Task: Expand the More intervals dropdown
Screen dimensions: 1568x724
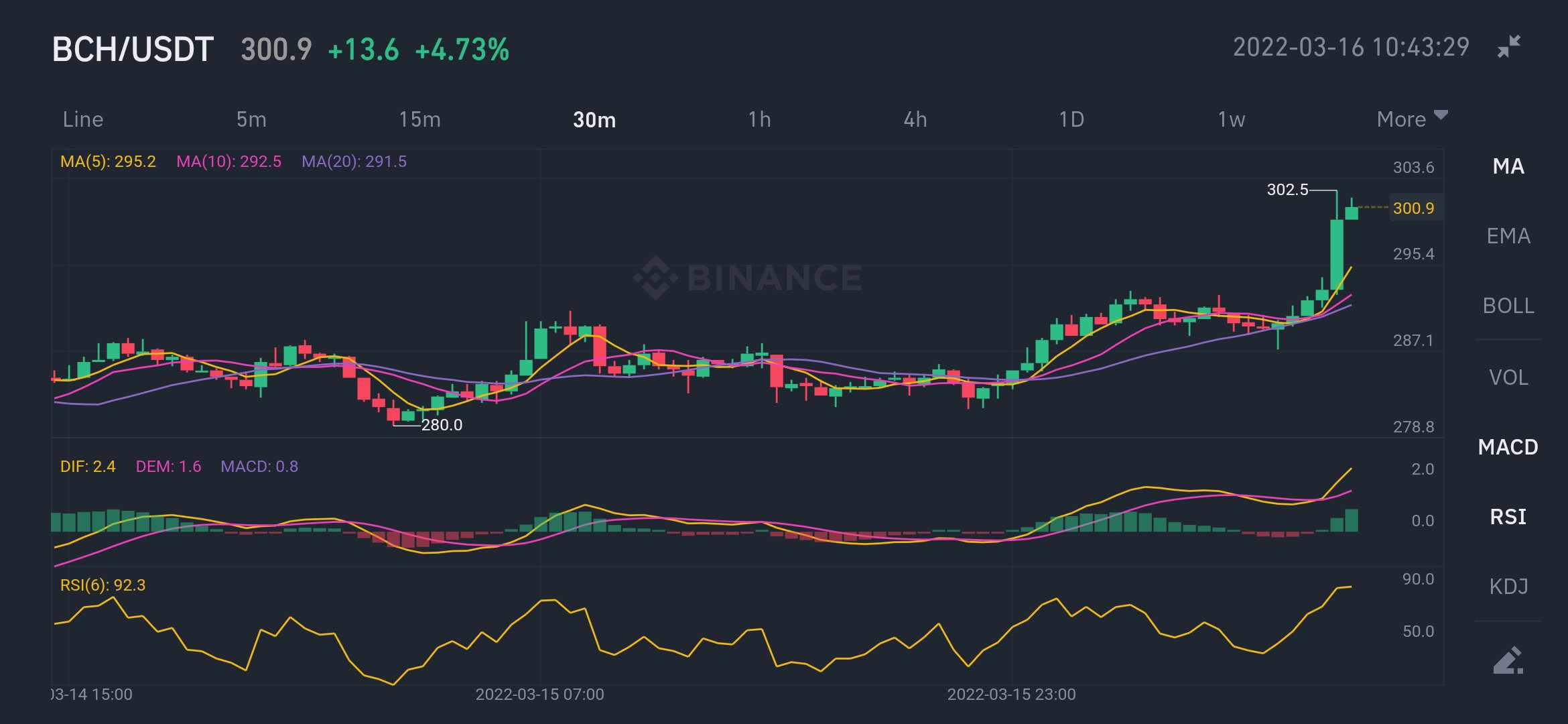Action: point(1412,119)
